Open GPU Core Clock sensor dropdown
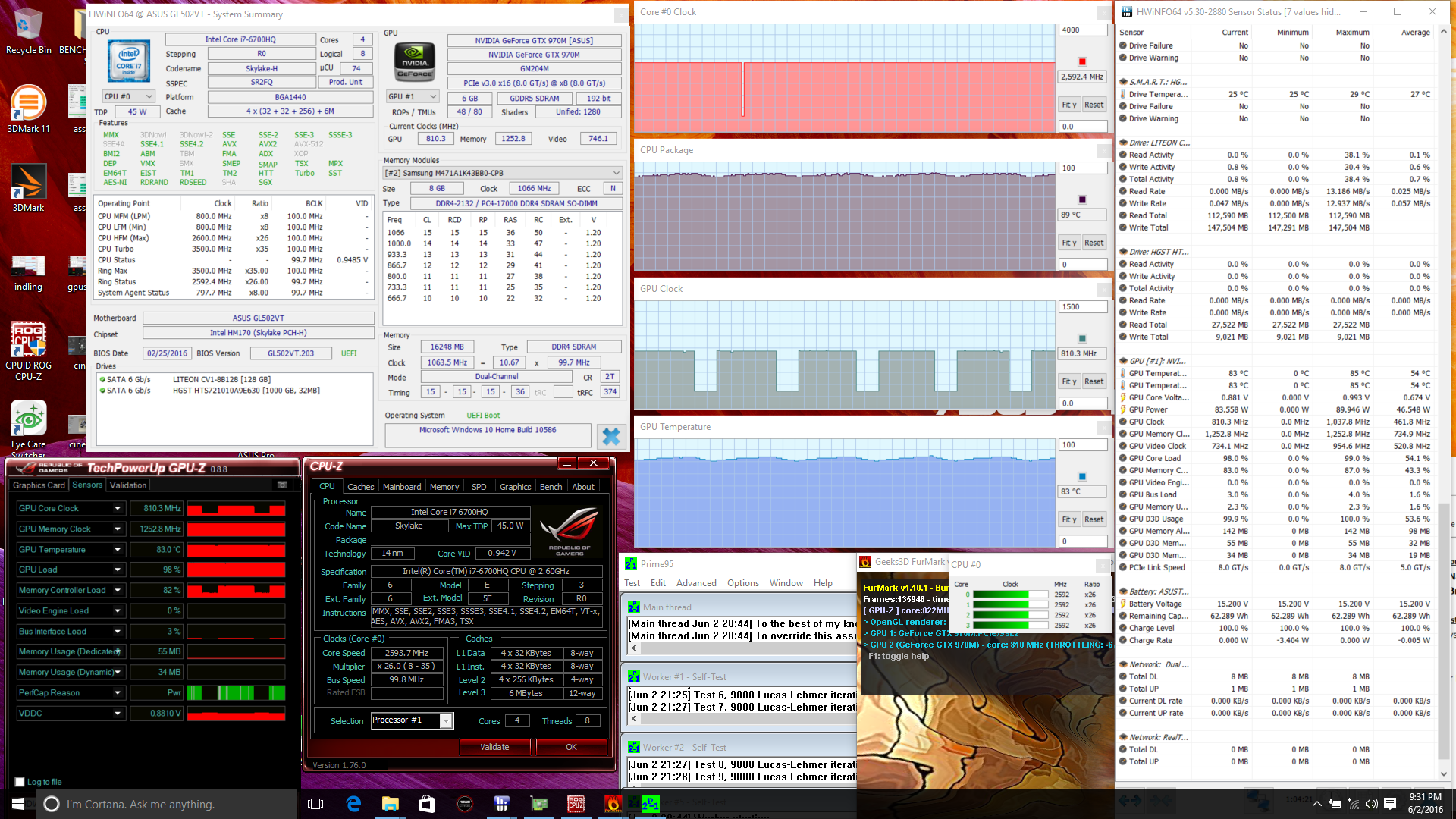Screen dimensions: 1456x819 pyautogui.click(x=118, y=508)
